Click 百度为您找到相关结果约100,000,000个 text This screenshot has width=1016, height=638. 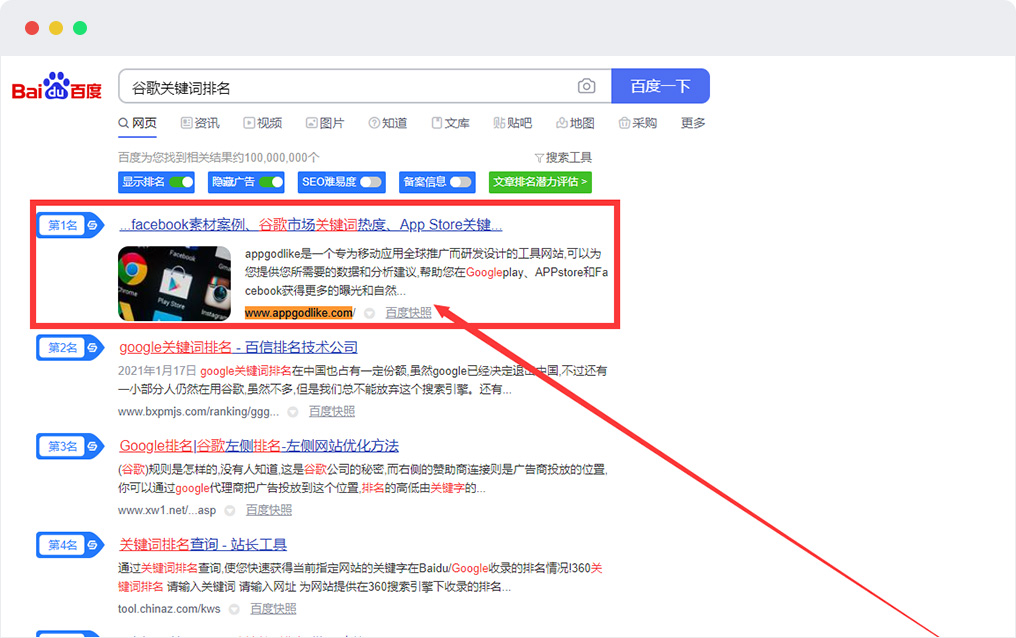(218, 157)
